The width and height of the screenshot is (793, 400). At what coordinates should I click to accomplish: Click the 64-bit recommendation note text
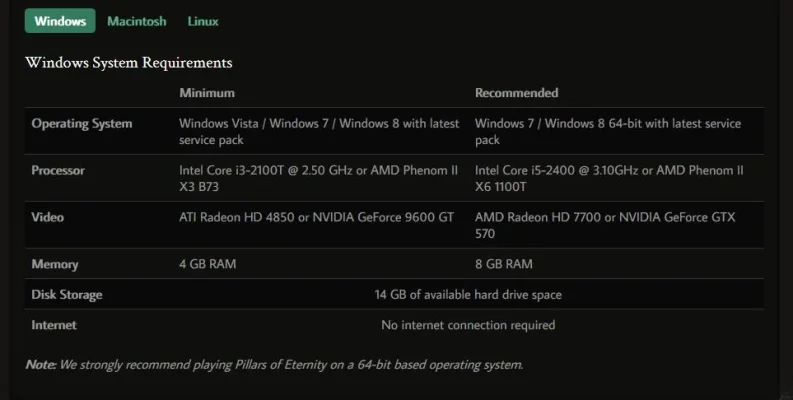click(274, 365)
